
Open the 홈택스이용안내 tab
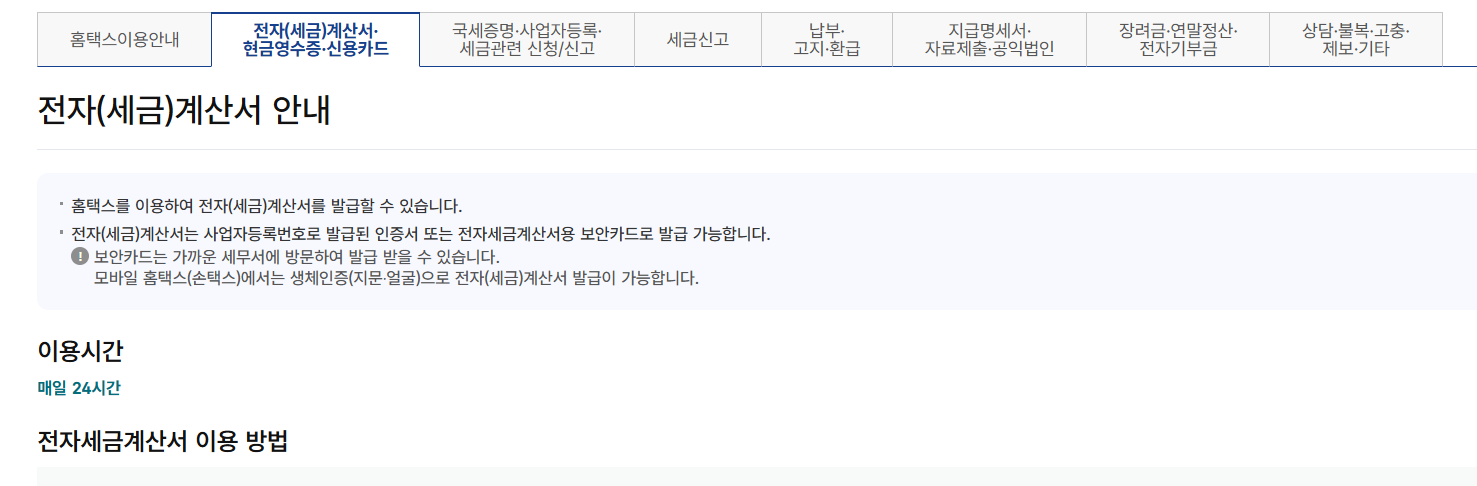[x=125, y=40]
